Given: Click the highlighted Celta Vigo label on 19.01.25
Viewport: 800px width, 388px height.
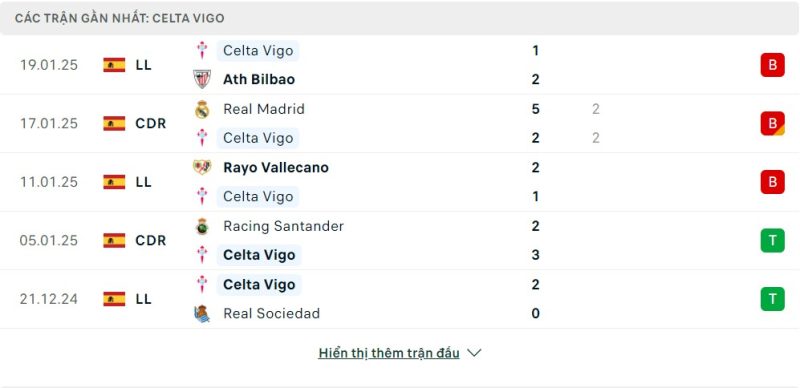Looking at the screenshot, I should (258, 51).
